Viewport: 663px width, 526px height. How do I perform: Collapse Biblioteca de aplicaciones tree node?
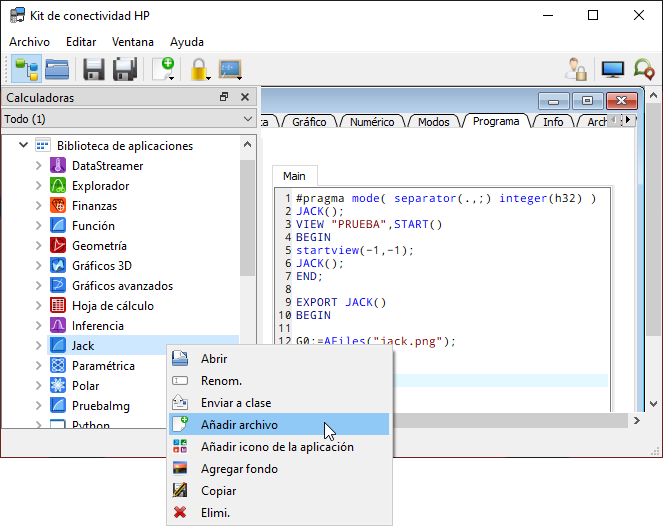tap(23, 145)
